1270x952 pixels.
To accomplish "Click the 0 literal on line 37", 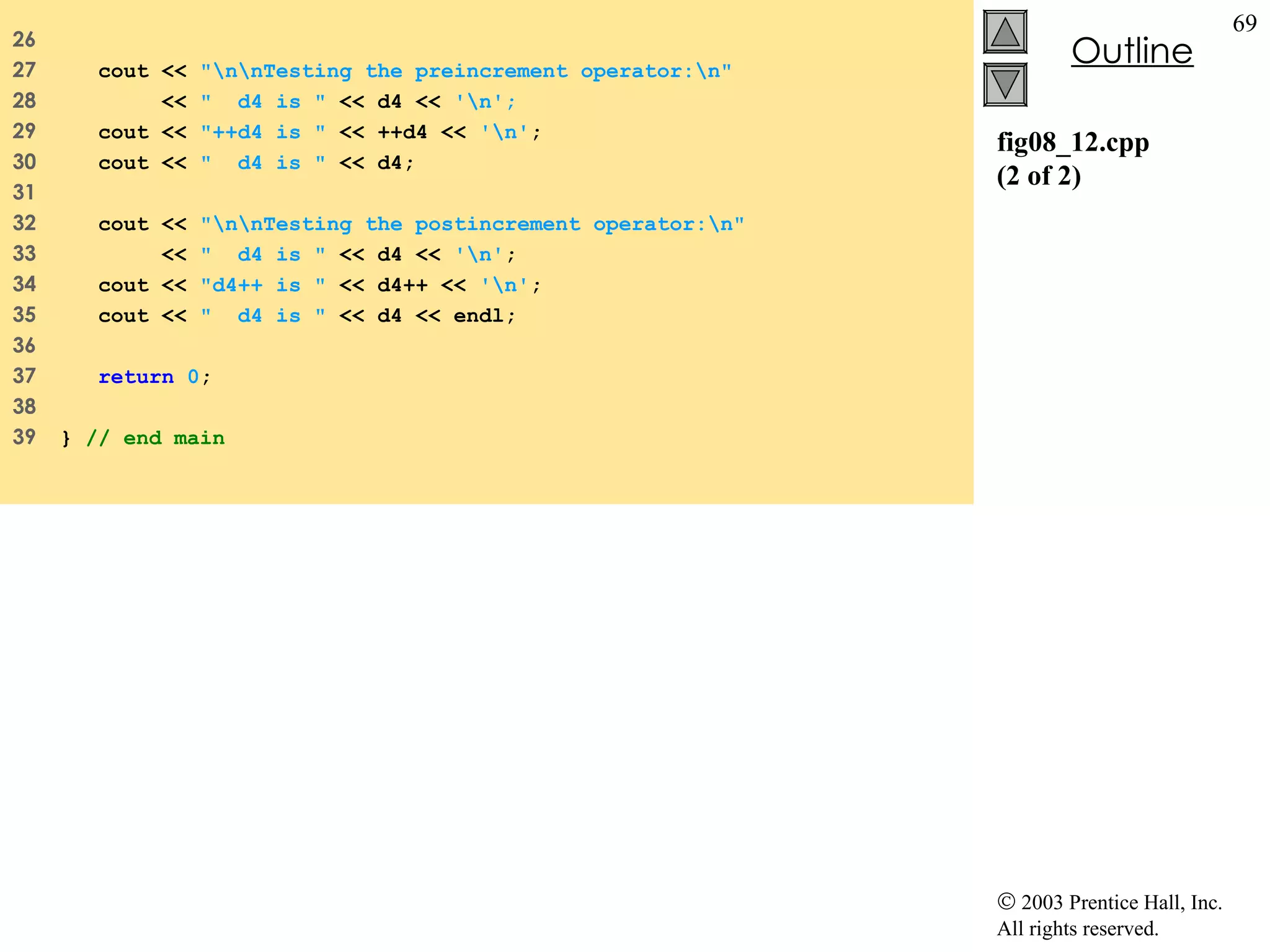I will tap(193, 377).
